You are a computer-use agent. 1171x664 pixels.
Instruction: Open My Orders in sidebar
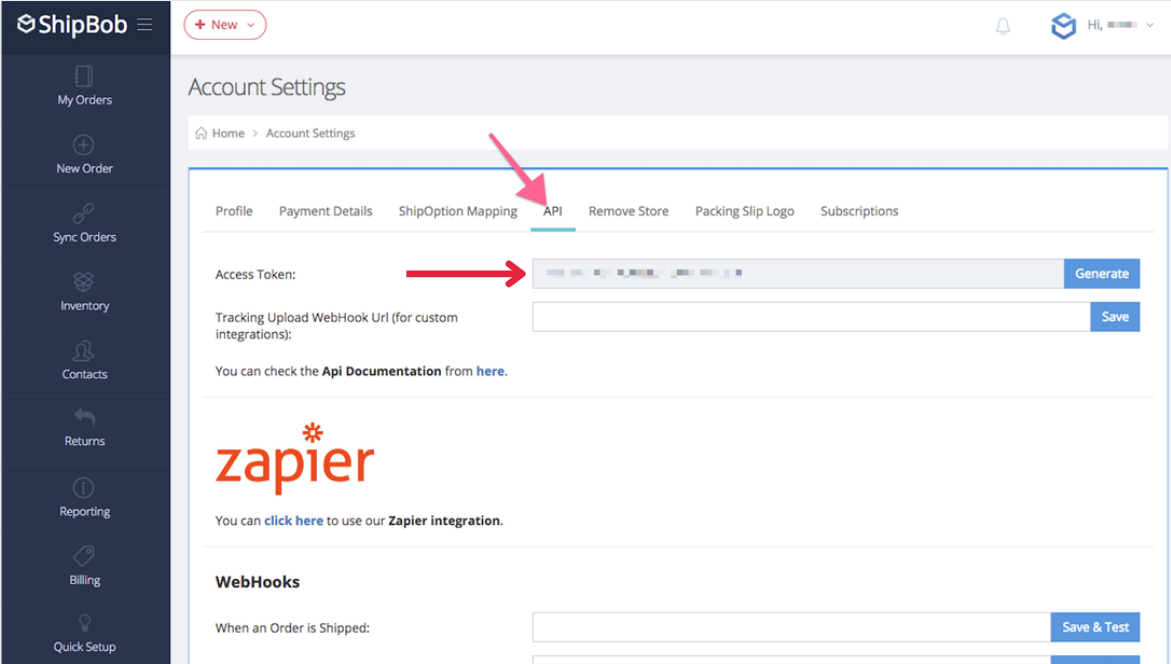[84, 86]
